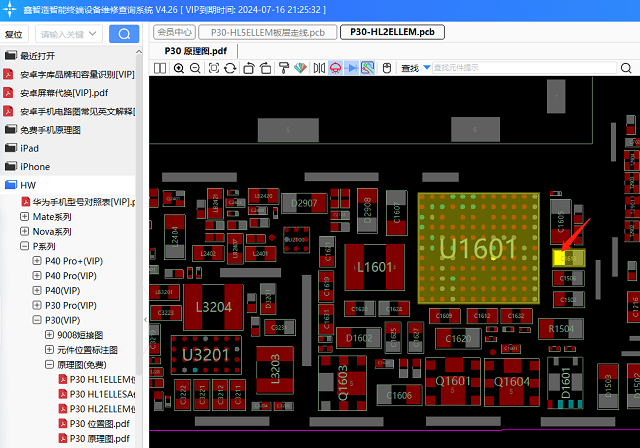Open the P30 原理图.pdf tab
This screenshot has width=640, height=448.
pyautogui.click(x=196, y=50)
